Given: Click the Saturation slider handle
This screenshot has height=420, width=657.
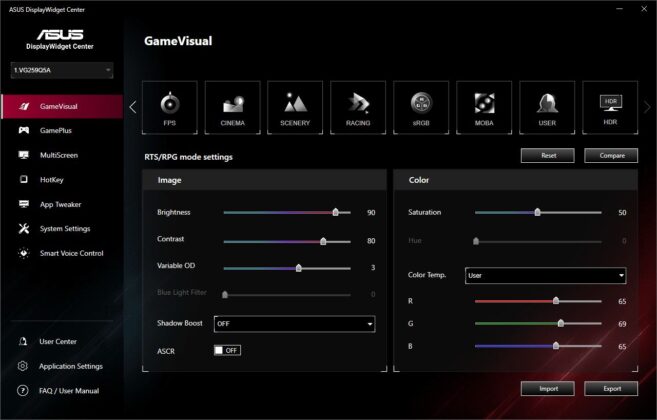Looking at the screenshot, I should click(x=537, y=212).
